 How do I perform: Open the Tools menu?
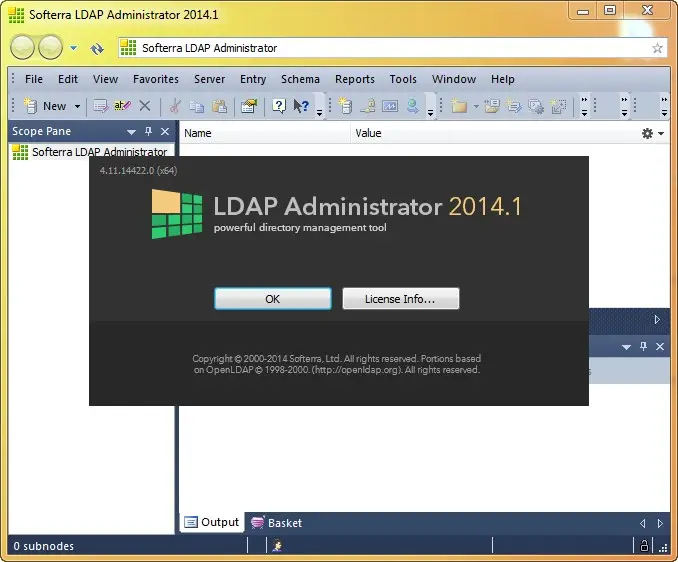(403, 79)
